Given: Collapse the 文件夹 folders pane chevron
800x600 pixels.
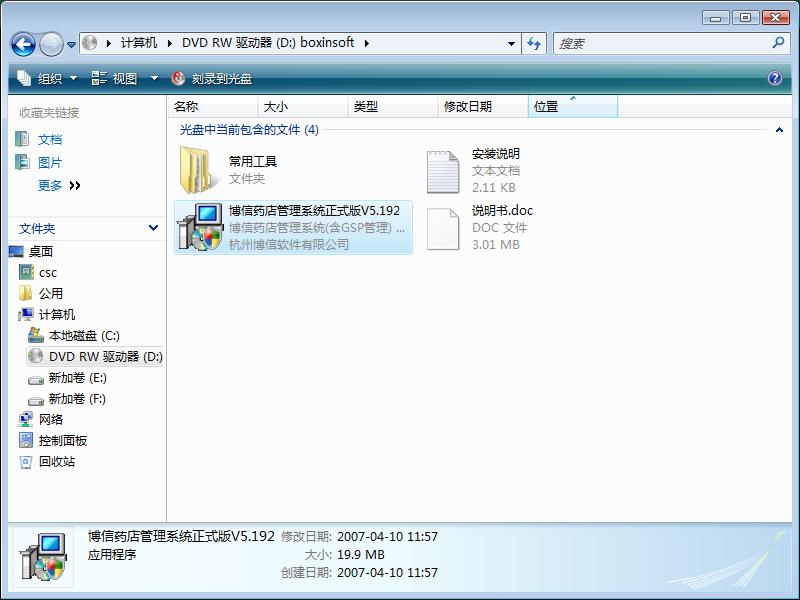Looking at the screenshot, I should point(153,228).
